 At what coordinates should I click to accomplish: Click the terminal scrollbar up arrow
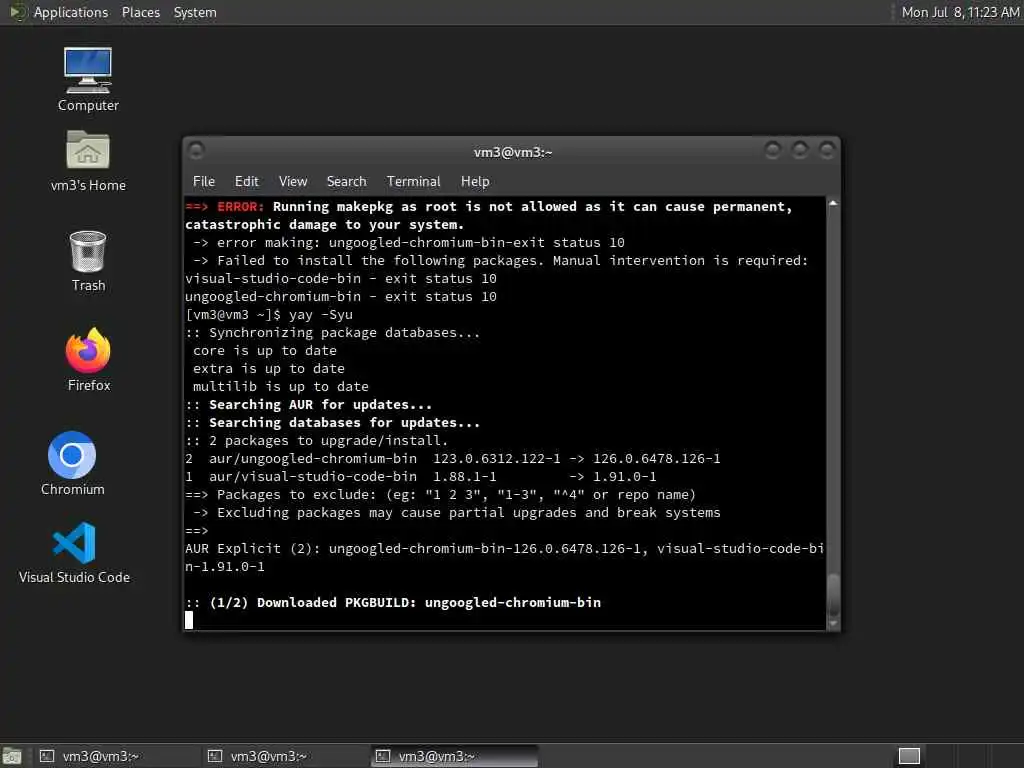pos(833,204)
